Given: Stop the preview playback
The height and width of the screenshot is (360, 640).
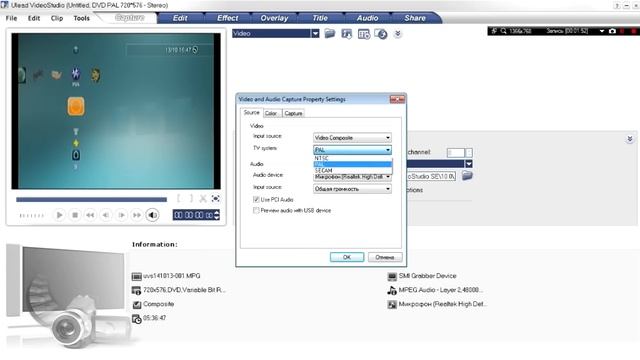Looking at the screenshot, I should pyautogui.click(x=75, y=215).
